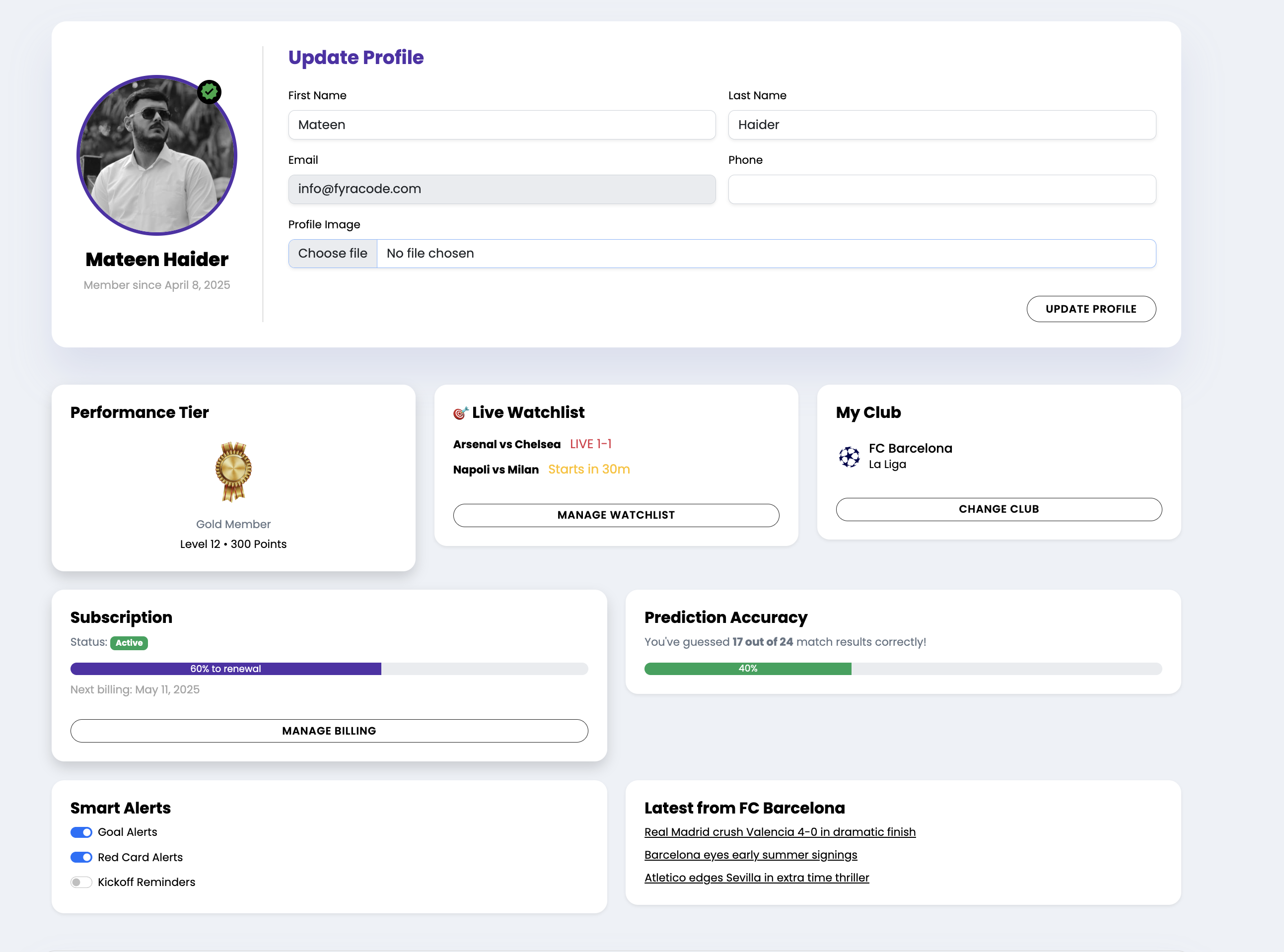This screenshot has width=1284, height=952.
Task: Click the Mateen Haider profile photo
Action: (157, 155)
